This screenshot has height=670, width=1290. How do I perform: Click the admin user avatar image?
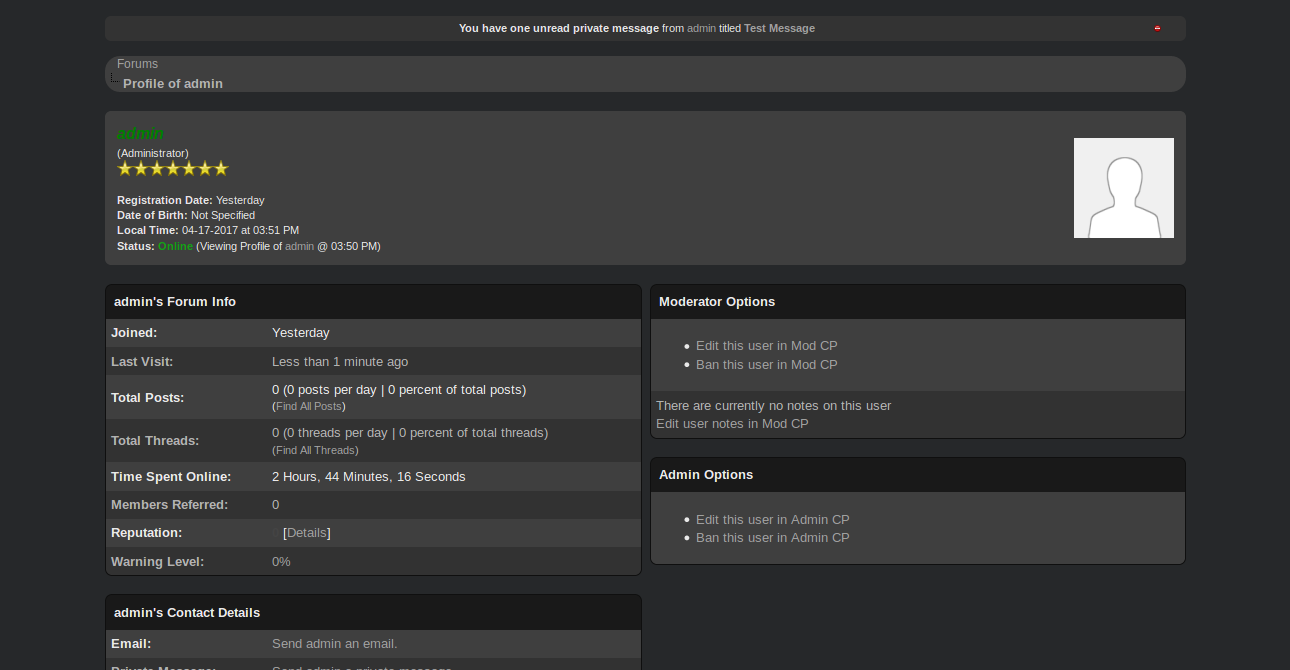pyautogui.click(x=1123, y=188)
